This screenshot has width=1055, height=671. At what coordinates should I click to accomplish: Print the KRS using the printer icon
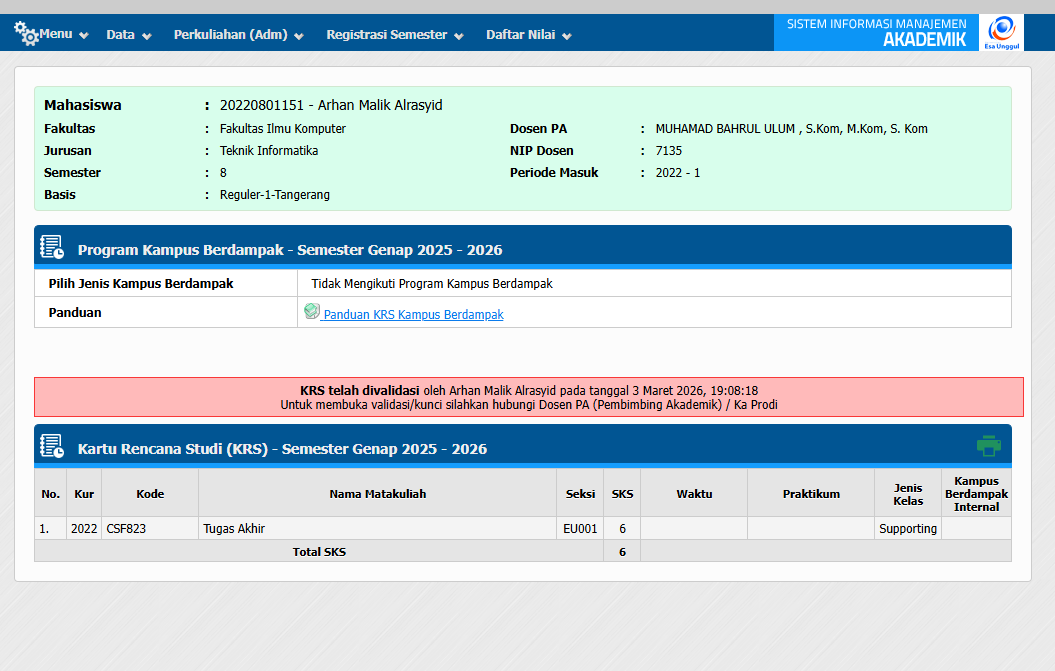[x=988, y=446]
